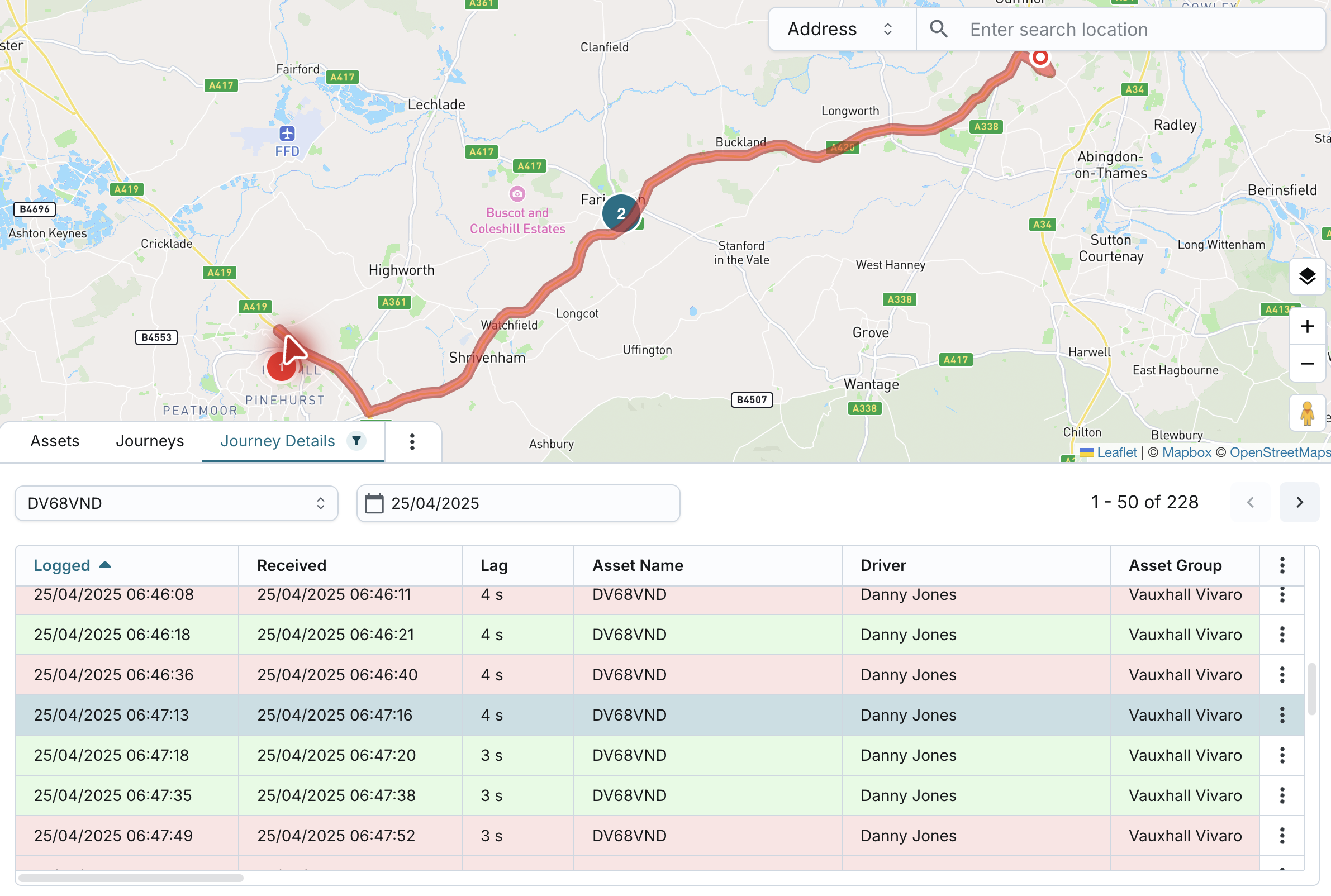Screen dimensions: 1331x896
Task: Switch to the Journeys tab
Action: (x=150, y=441)
